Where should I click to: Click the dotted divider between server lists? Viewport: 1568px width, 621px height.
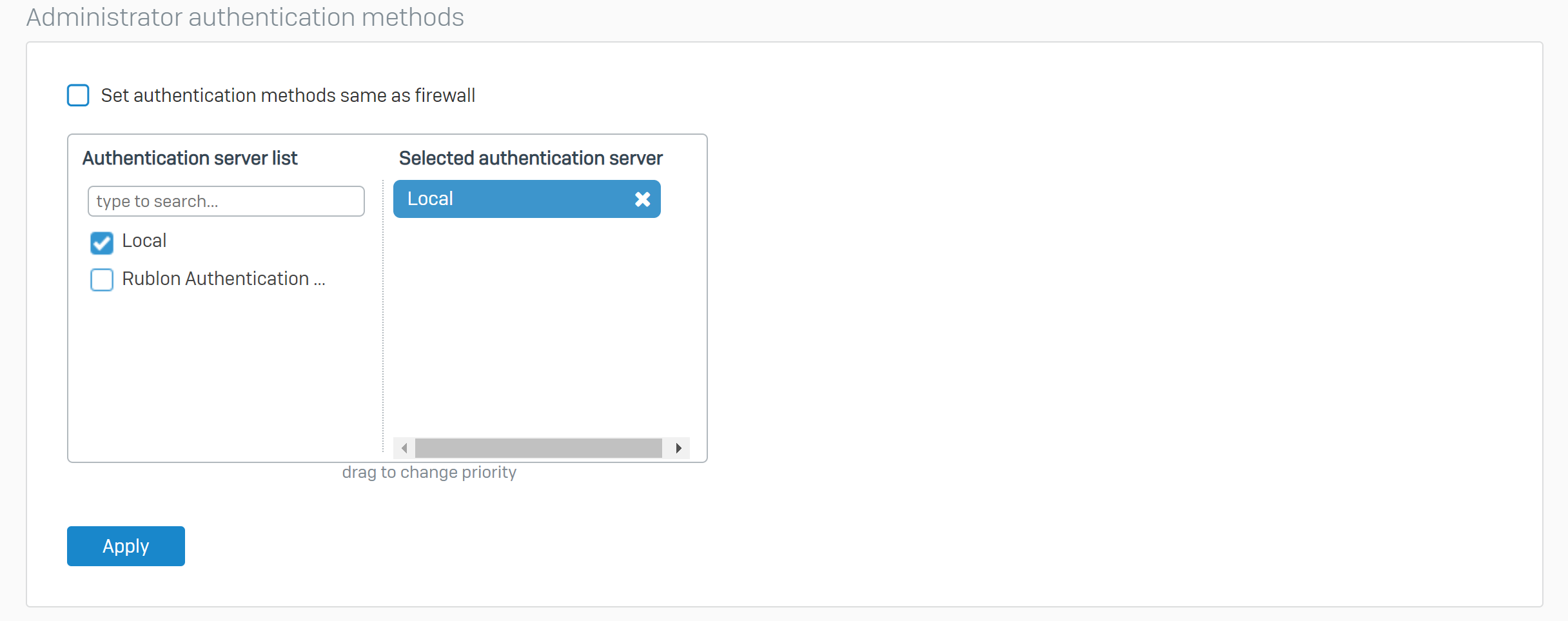coord(383,322)
